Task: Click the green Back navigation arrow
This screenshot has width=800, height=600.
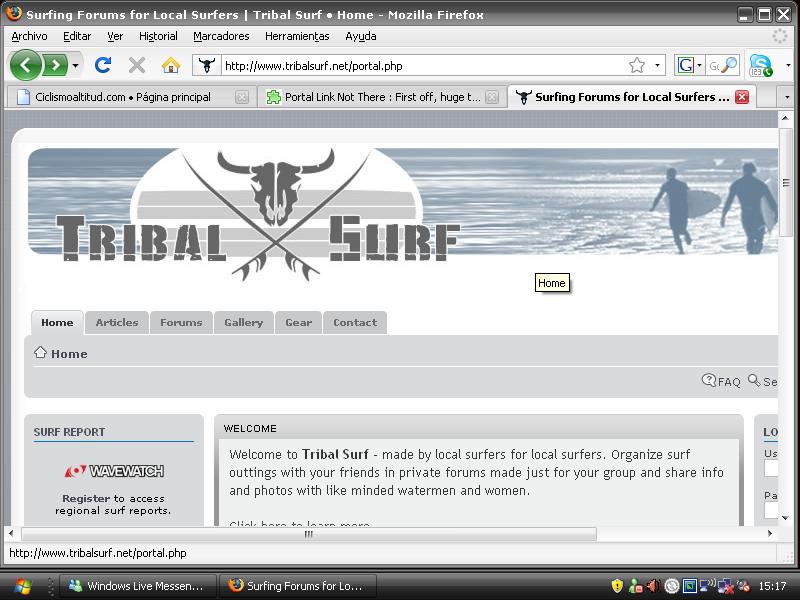Action: point(25,65)
